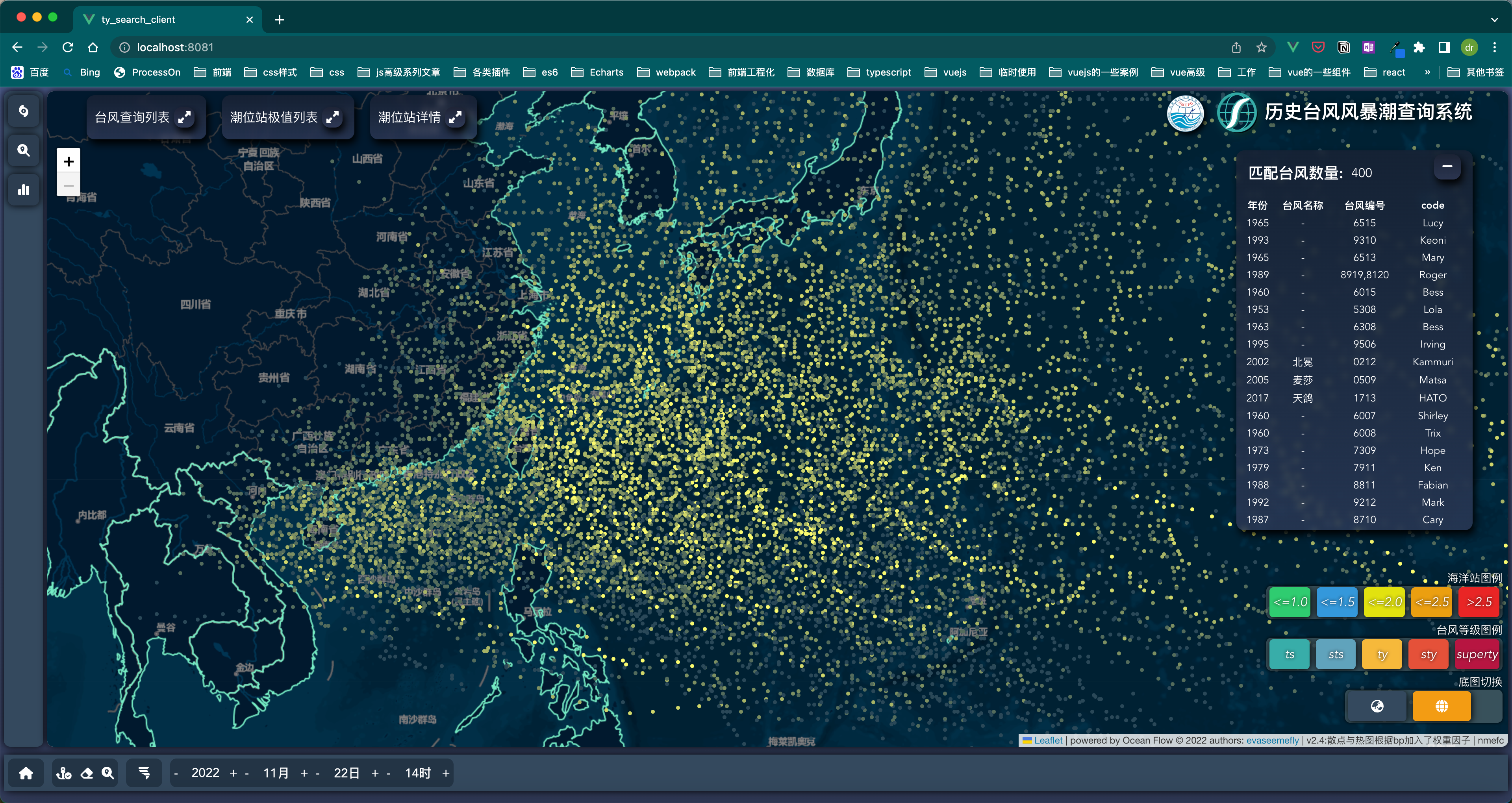Click the red >2.5 station legend swatch

1479,602
